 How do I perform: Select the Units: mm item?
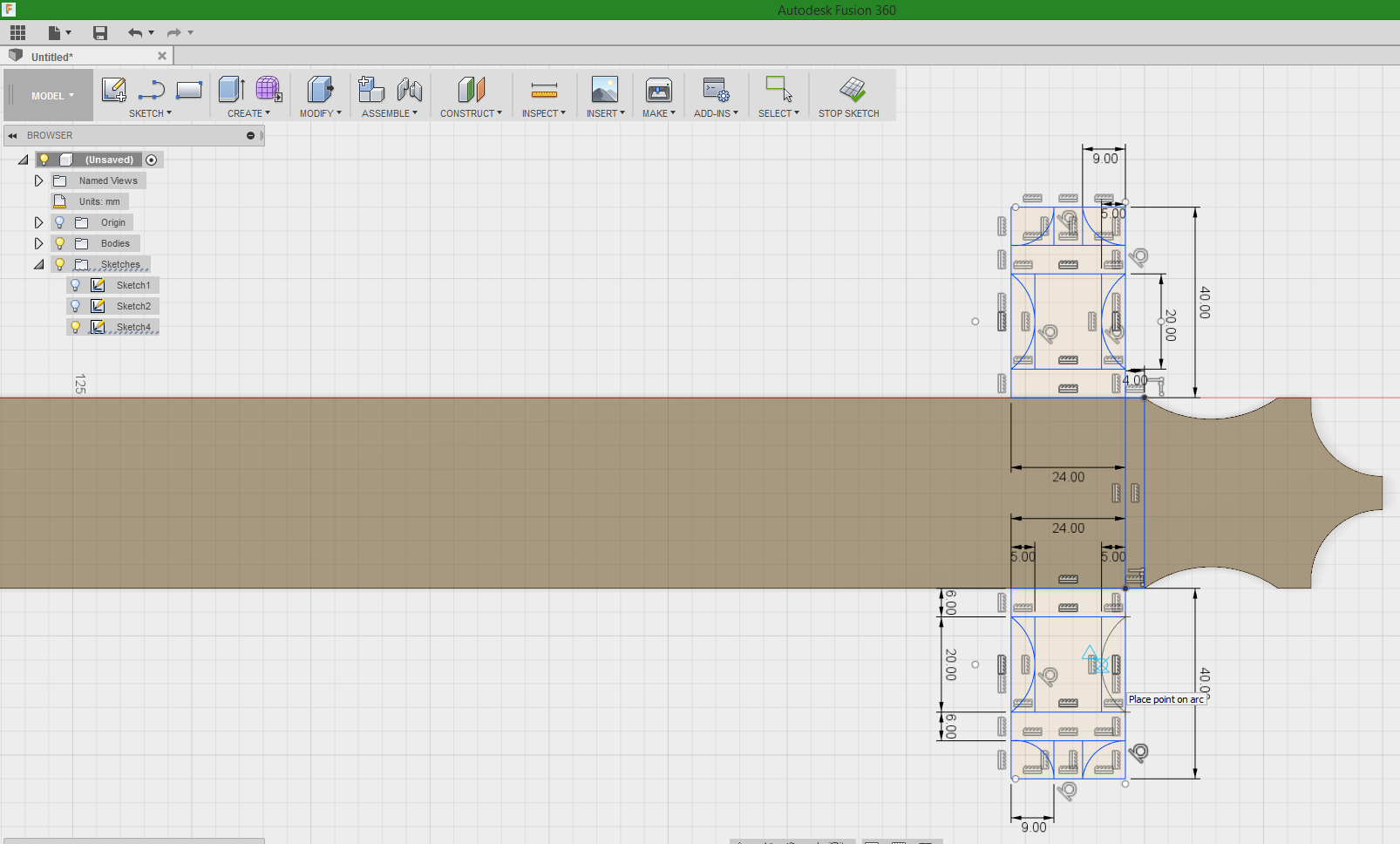(99, 201)
